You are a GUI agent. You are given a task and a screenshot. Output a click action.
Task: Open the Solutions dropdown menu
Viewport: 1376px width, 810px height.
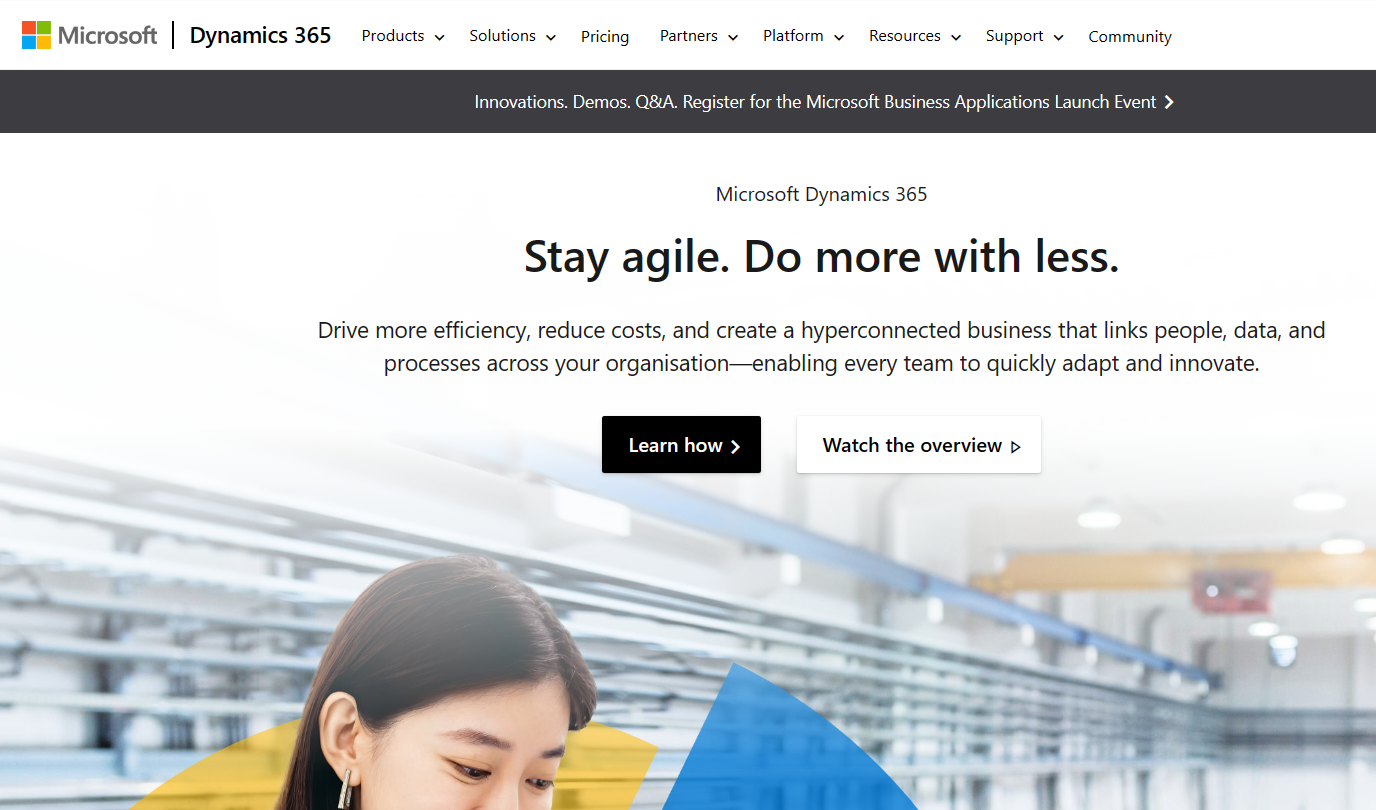(x=503, y=35)
